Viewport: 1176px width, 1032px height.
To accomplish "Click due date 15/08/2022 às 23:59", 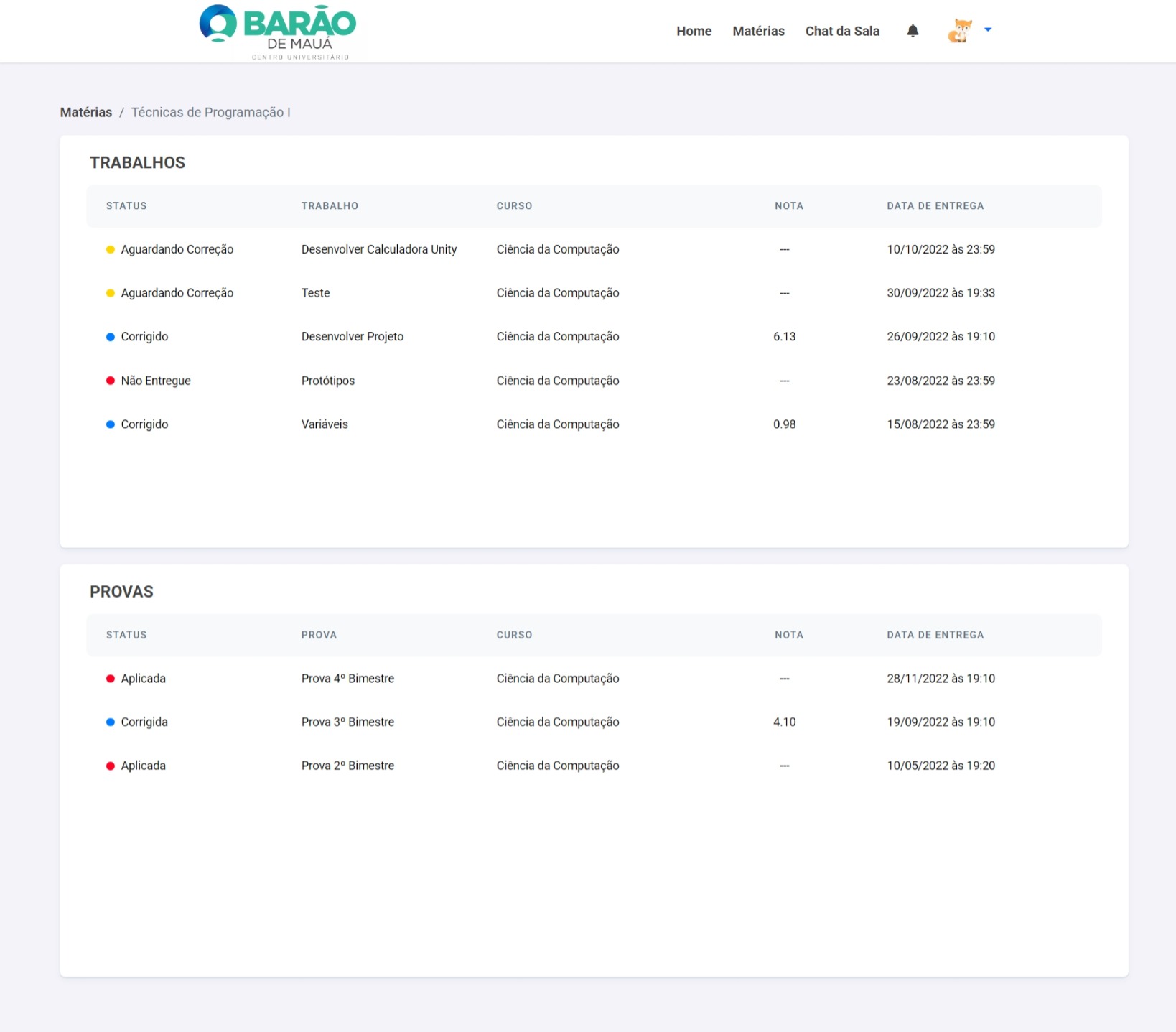I will click(941, 424).
